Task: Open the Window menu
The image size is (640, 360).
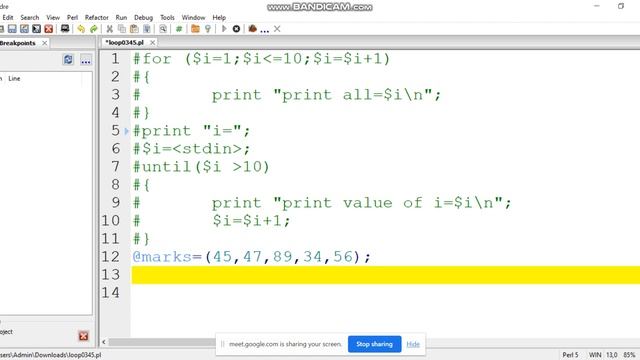Action: pyautogui.click(x=193, y=18)
